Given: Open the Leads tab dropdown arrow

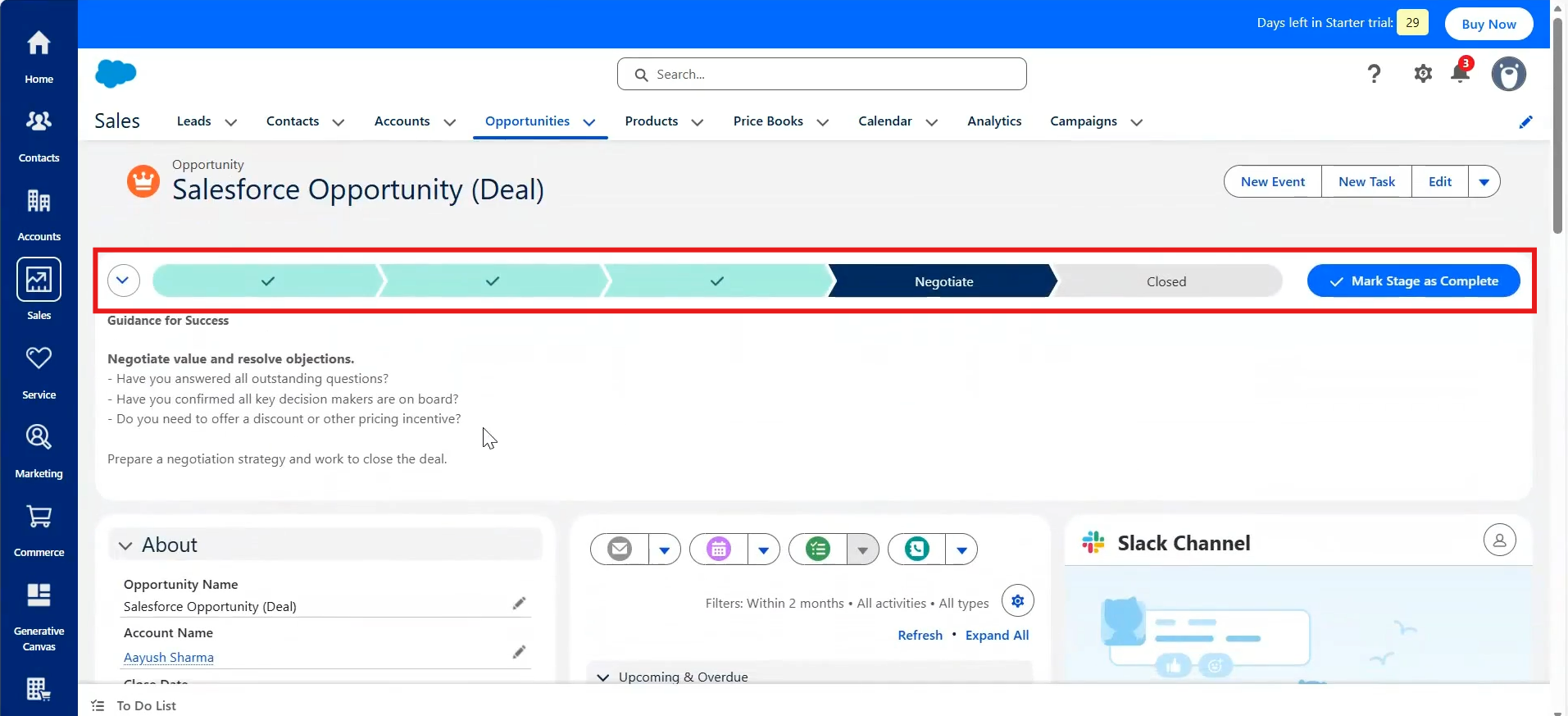Looking at the screenshot, I should tap(231, 122).
